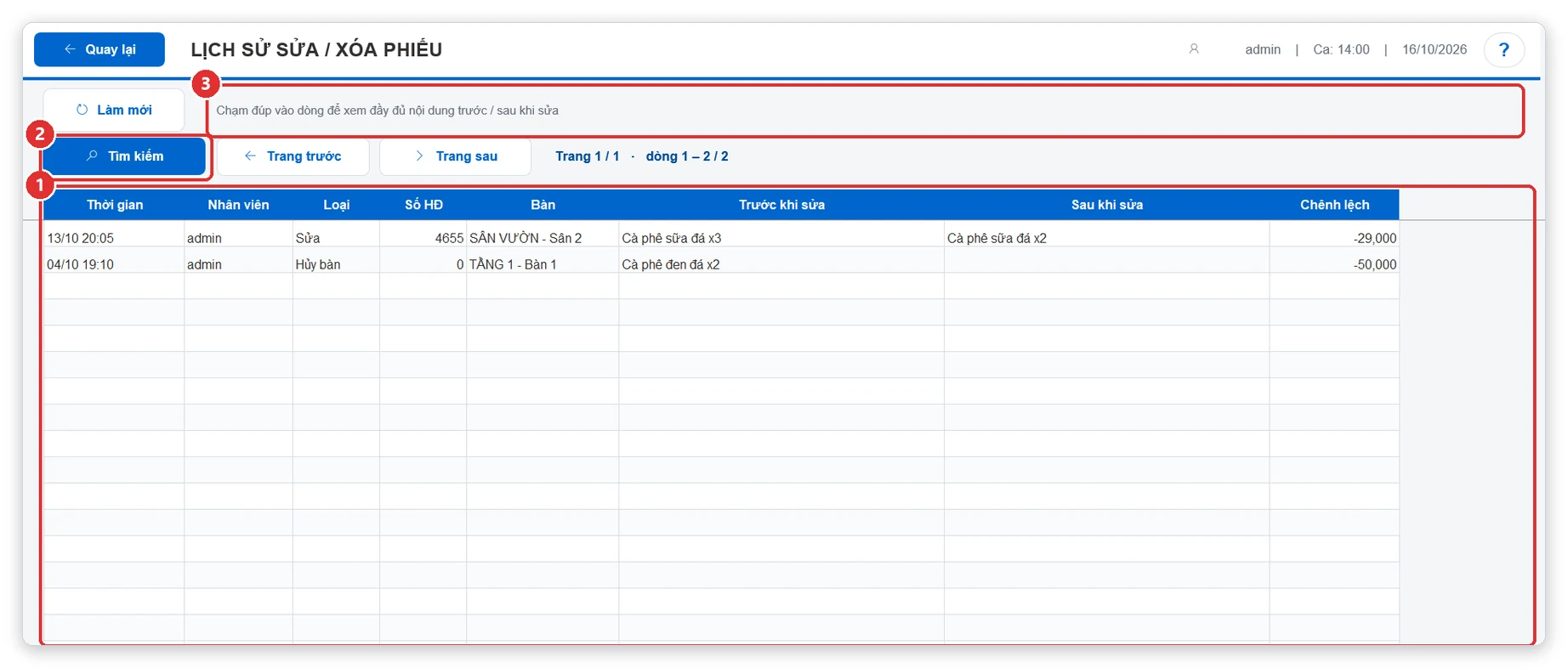The image size is (1568, 668).
Task: Click the Loại column header
Action: (x=336, y=205)
